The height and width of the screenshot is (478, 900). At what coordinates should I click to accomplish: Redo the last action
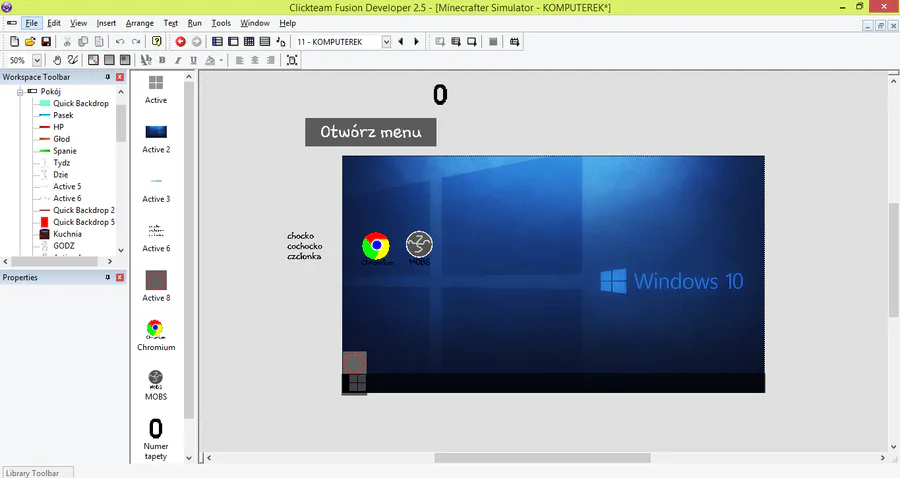click(x=136, y=41)
